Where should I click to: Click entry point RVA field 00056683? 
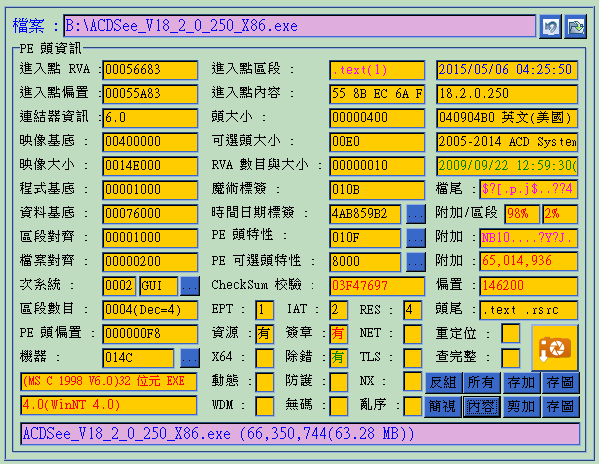pos(150,70)
